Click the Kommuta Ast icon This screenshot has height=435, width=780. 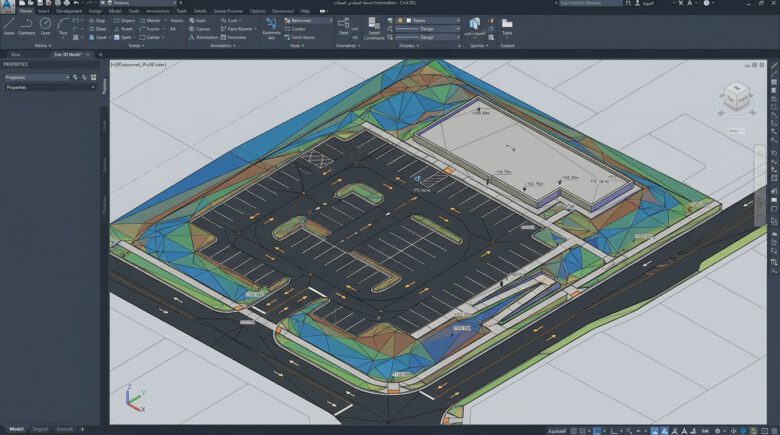(x=271, y=28)
